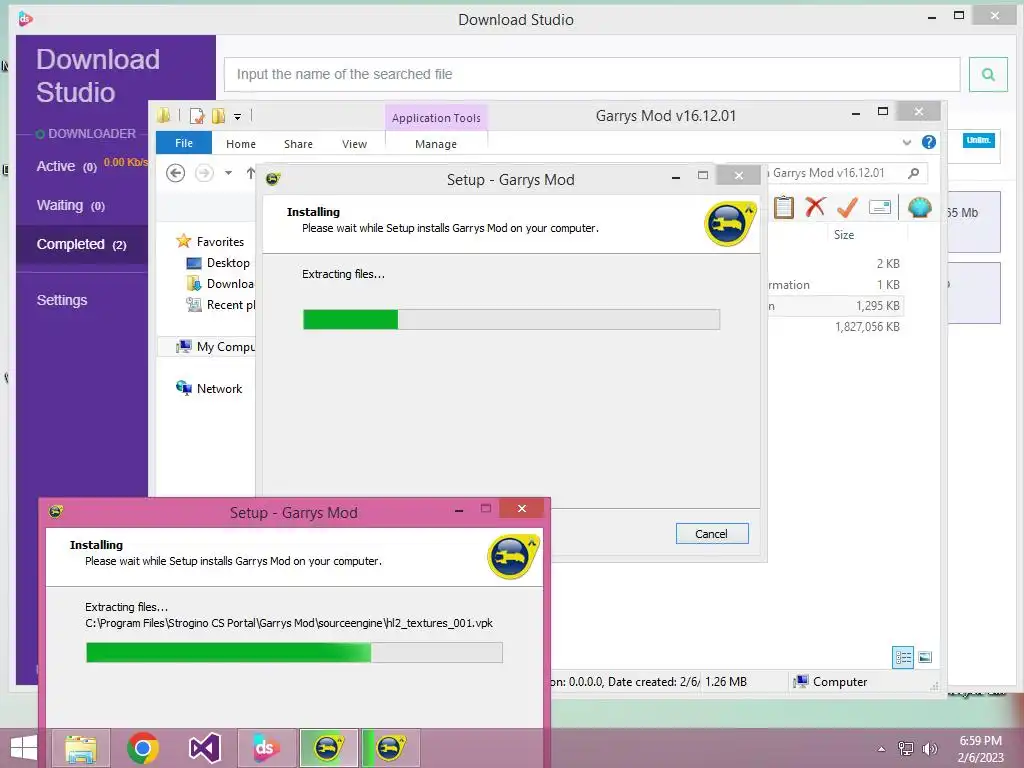This screenshot has width=1024, height=768.
Task: Open the volume speaker tray icon
Action: coord(930,748)
